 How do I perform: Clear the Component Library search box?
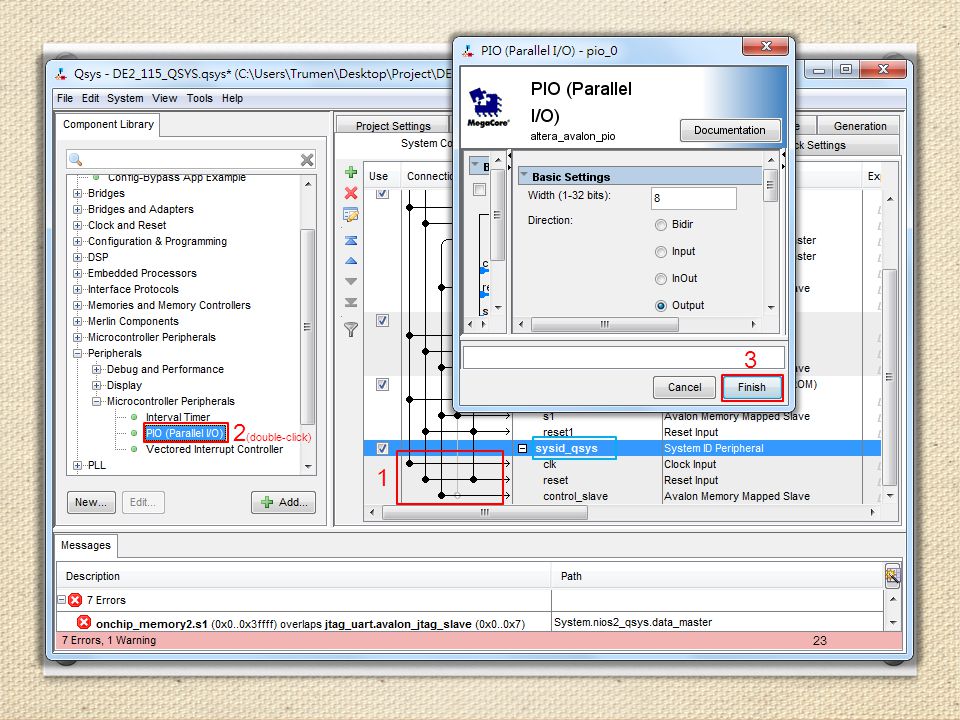pyautogui.click(x=307, y=160)
